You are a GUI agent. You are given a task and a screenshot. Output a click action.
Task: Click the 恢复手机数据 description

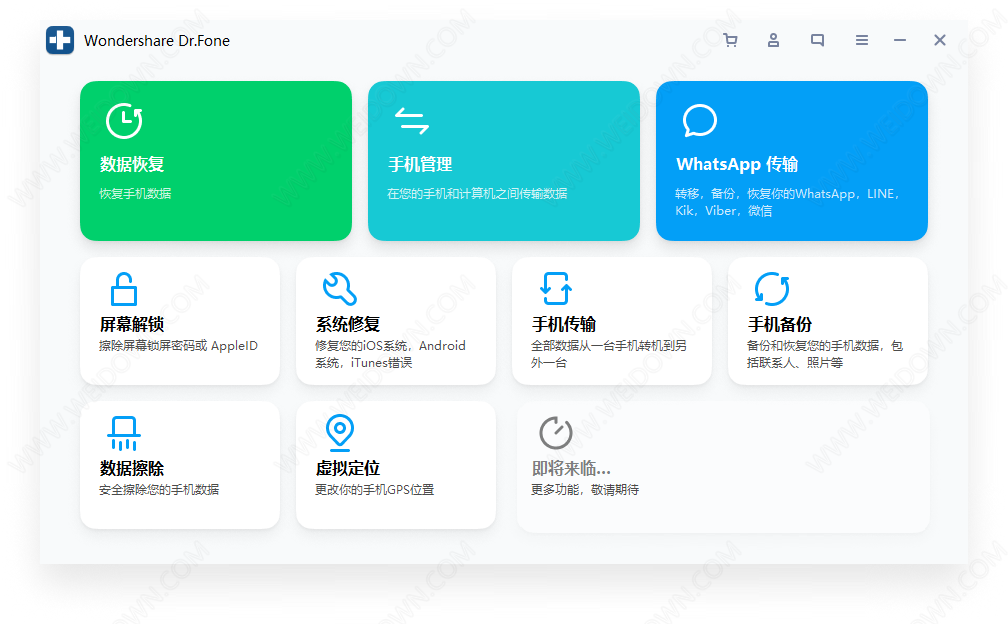tap(135, 193)
